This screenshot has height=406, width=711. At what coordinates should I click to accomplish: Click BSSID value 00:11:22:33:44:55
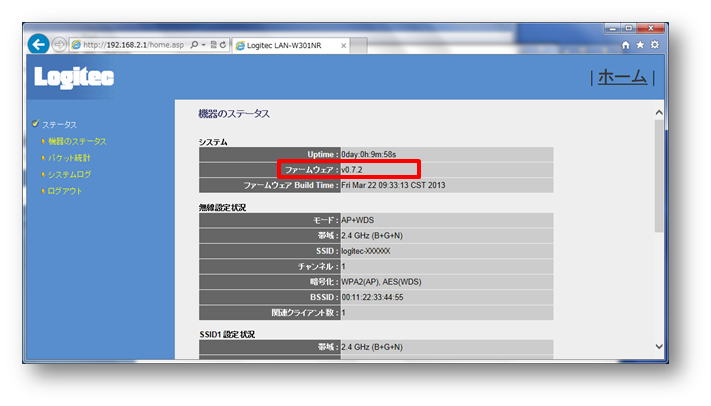(372, 297)
